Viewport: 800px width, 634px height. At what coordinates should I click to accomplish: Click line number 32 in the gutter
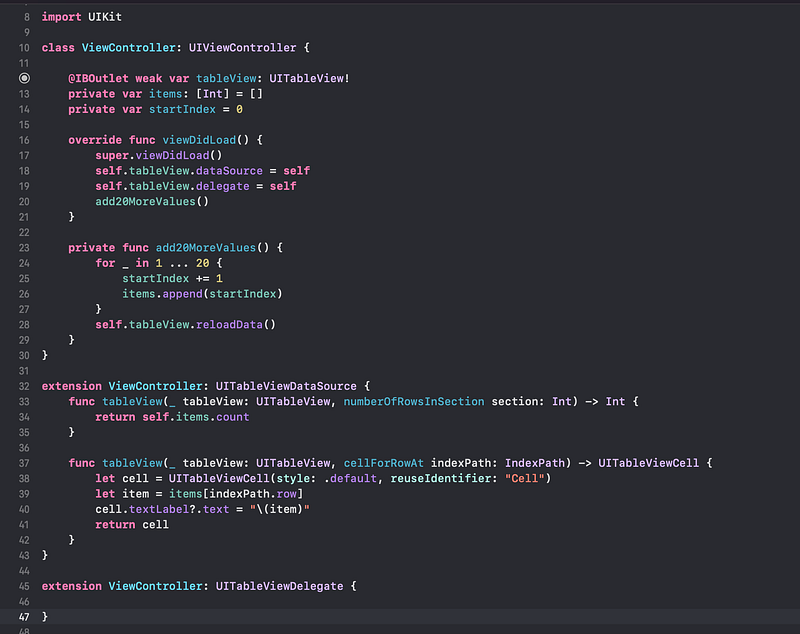tap(24, 386)
